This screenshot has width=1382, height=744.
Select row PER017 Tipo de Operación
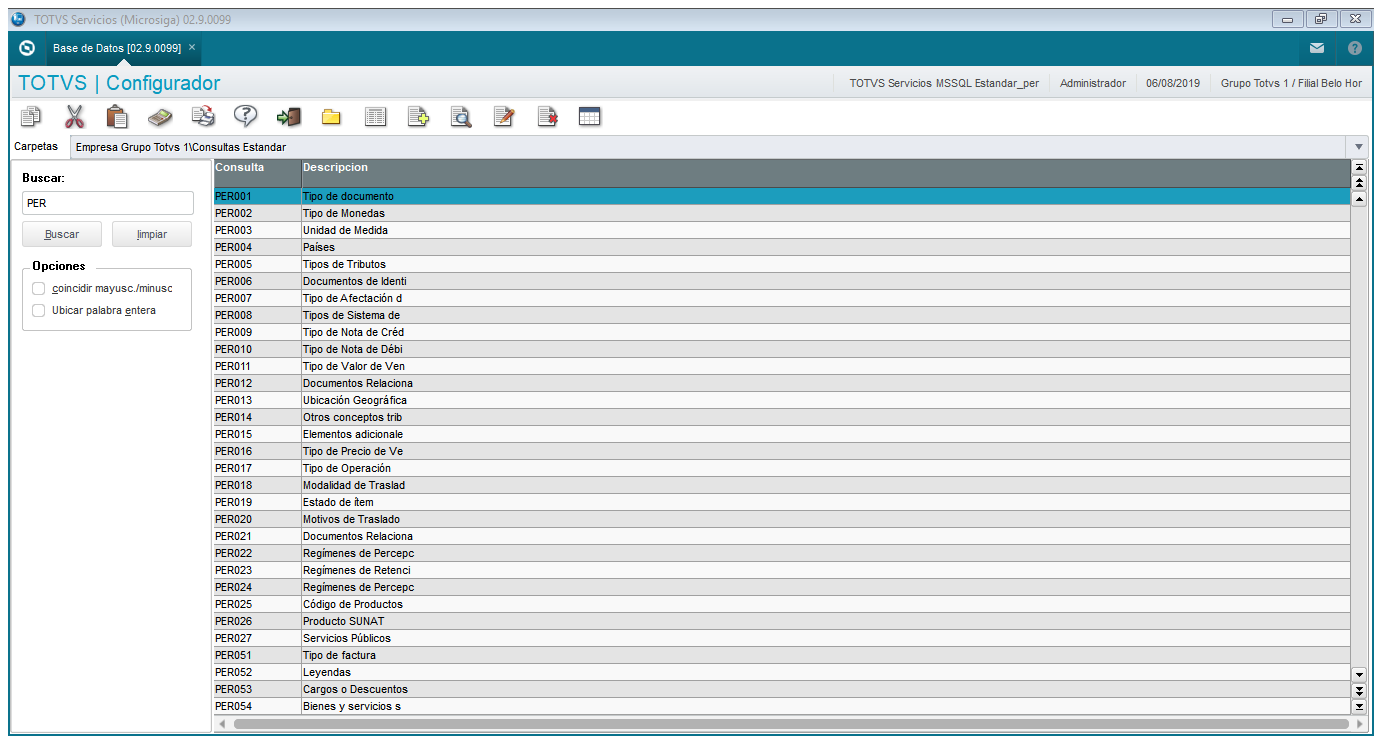tap(782, 468)
